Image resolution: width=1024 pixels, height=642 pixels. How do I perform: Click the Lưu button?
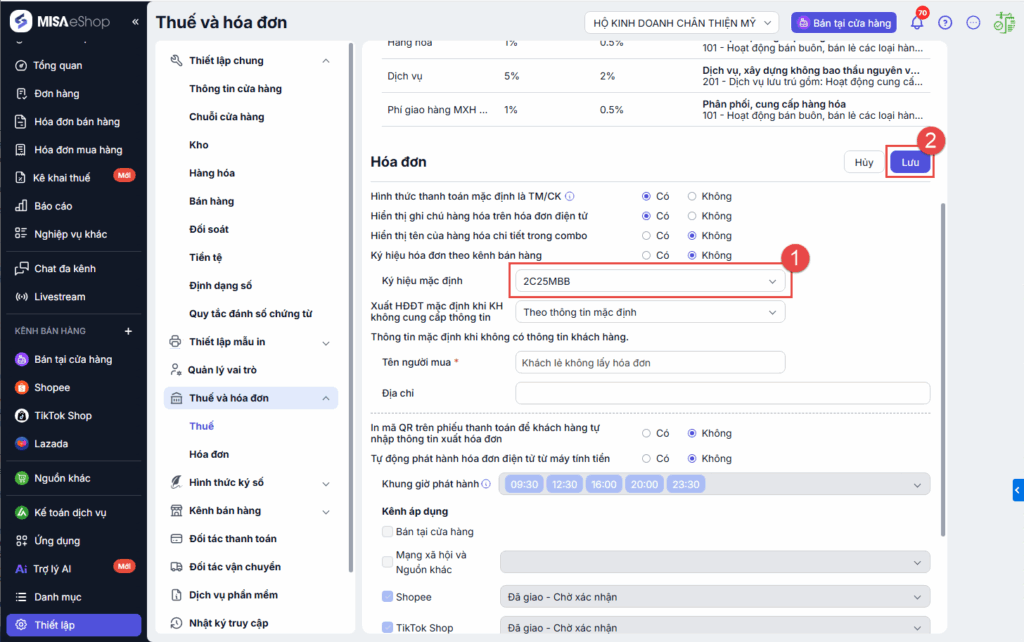[910, 162]
